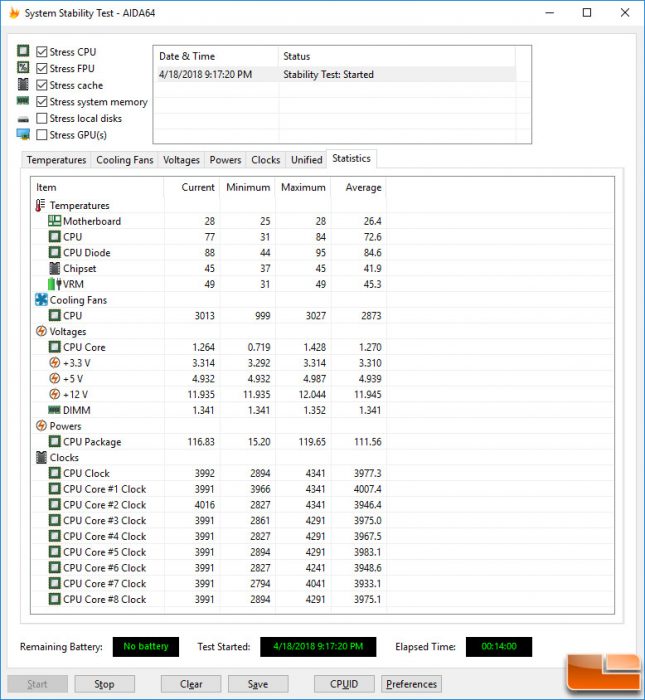Viewport: 645px width, 700px height.
Task: Click the CPU Package average value 111.56
Action: [368, 442]
